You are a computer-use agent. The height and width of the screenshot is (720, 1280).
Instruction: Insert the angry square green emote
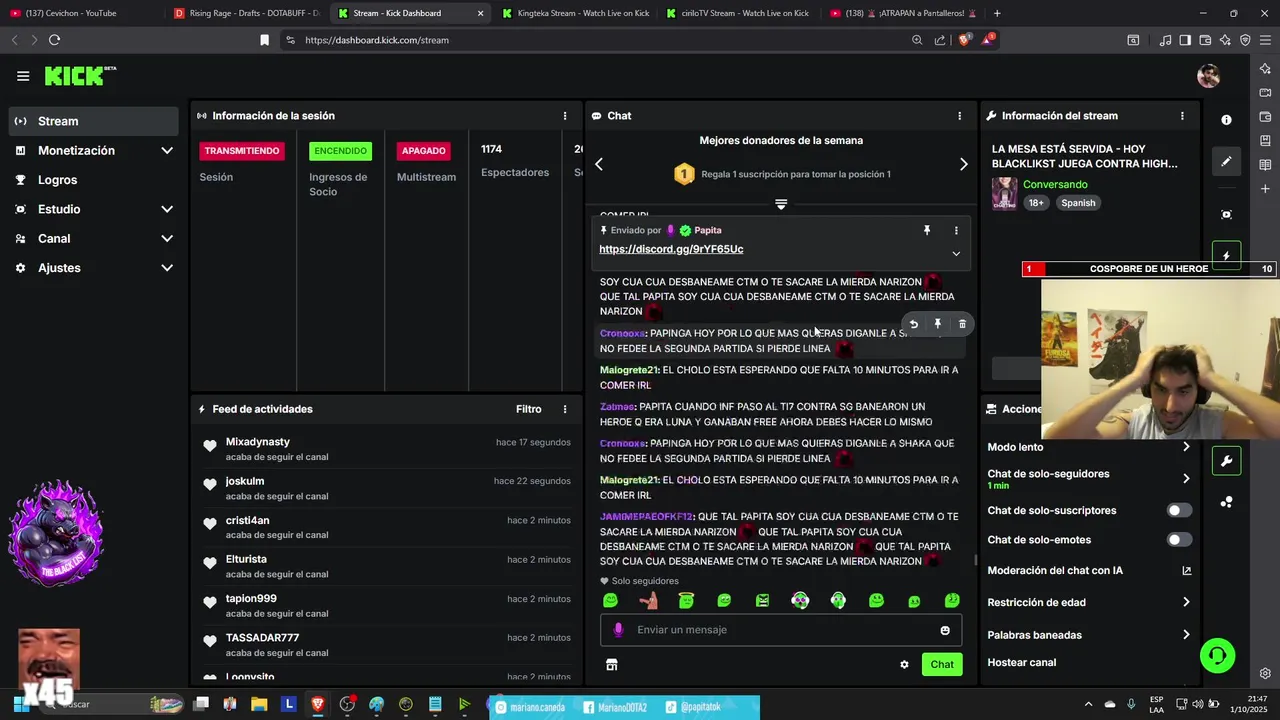point(762,600)
